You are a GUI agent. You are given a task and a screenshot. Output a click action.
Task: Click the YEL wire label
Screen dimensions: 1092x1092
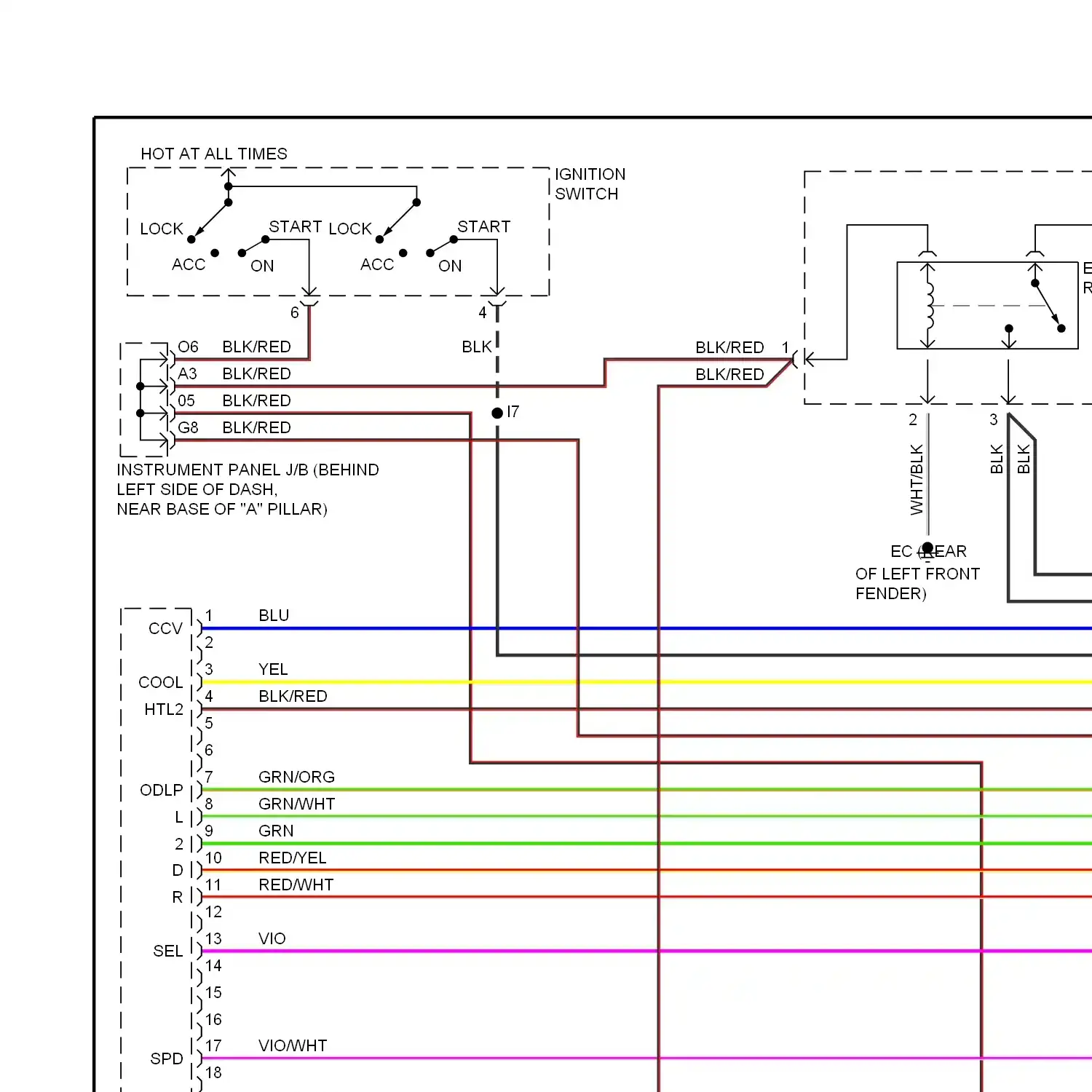[x=273, y=669]
